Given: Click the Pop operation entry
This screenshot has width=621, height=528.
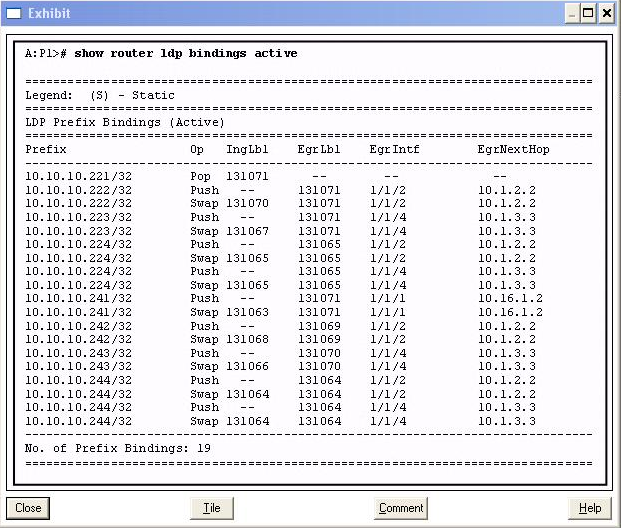Looking at the screenshot, I should coord(200,176).
